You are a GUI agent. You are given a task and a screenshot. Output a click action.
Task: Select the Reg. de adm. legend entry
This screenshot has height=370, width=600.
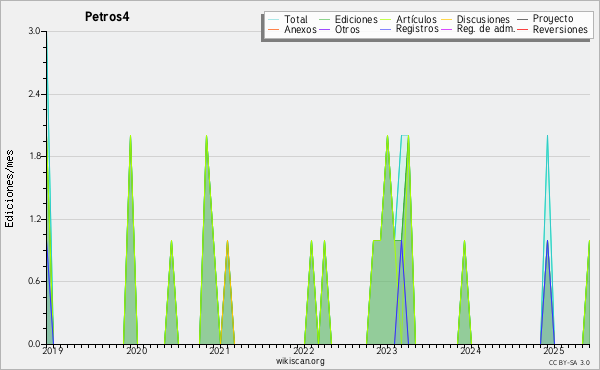478,29
